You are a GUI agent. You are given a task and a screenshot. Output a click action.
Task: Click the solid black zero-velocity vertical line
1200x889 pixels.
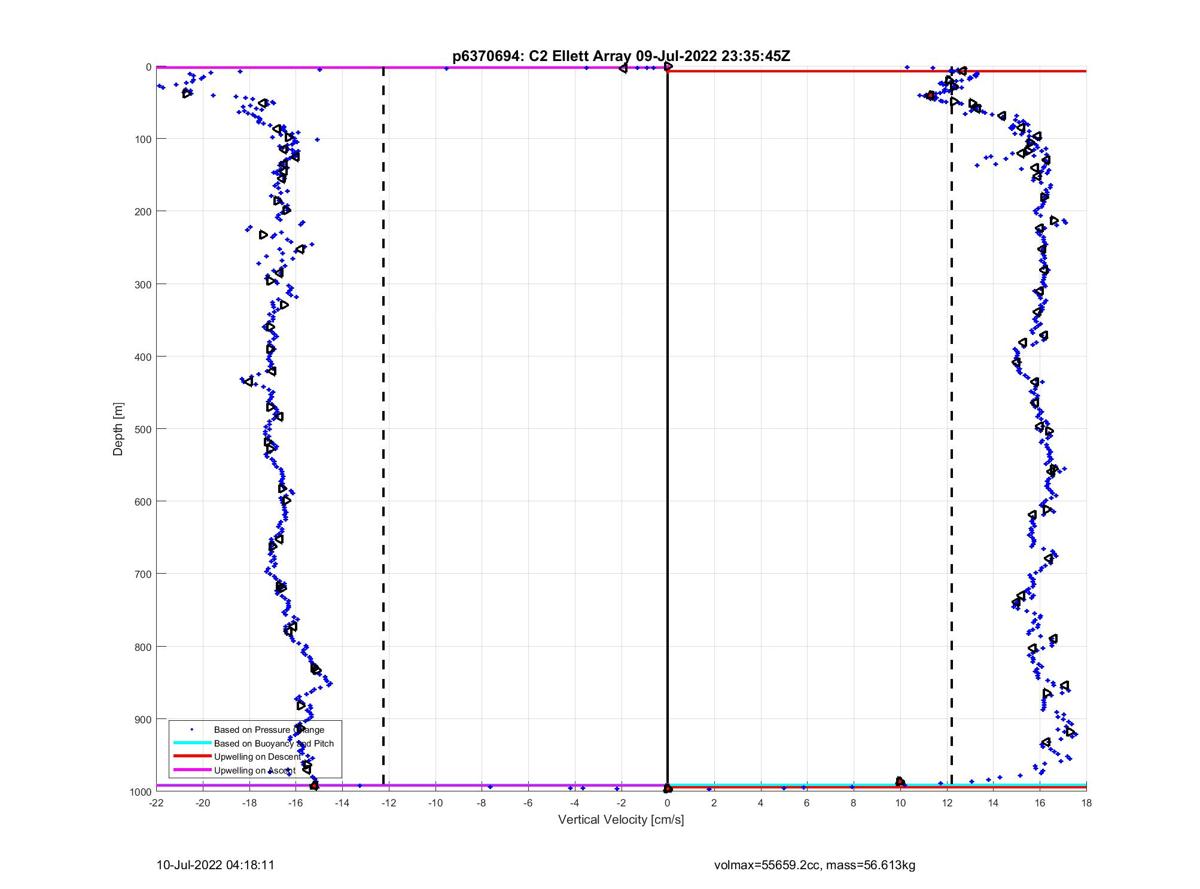(667, 428)
